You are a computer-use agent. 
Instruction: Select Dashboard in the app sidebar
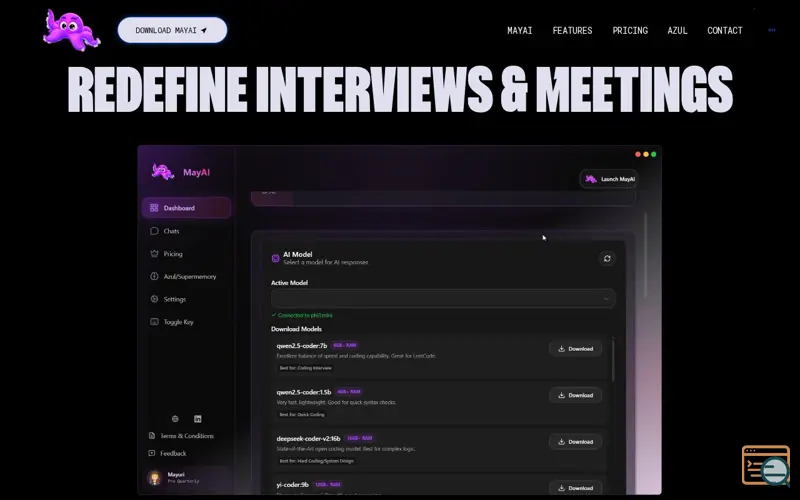pyautogui.click(x=186, y=208)
